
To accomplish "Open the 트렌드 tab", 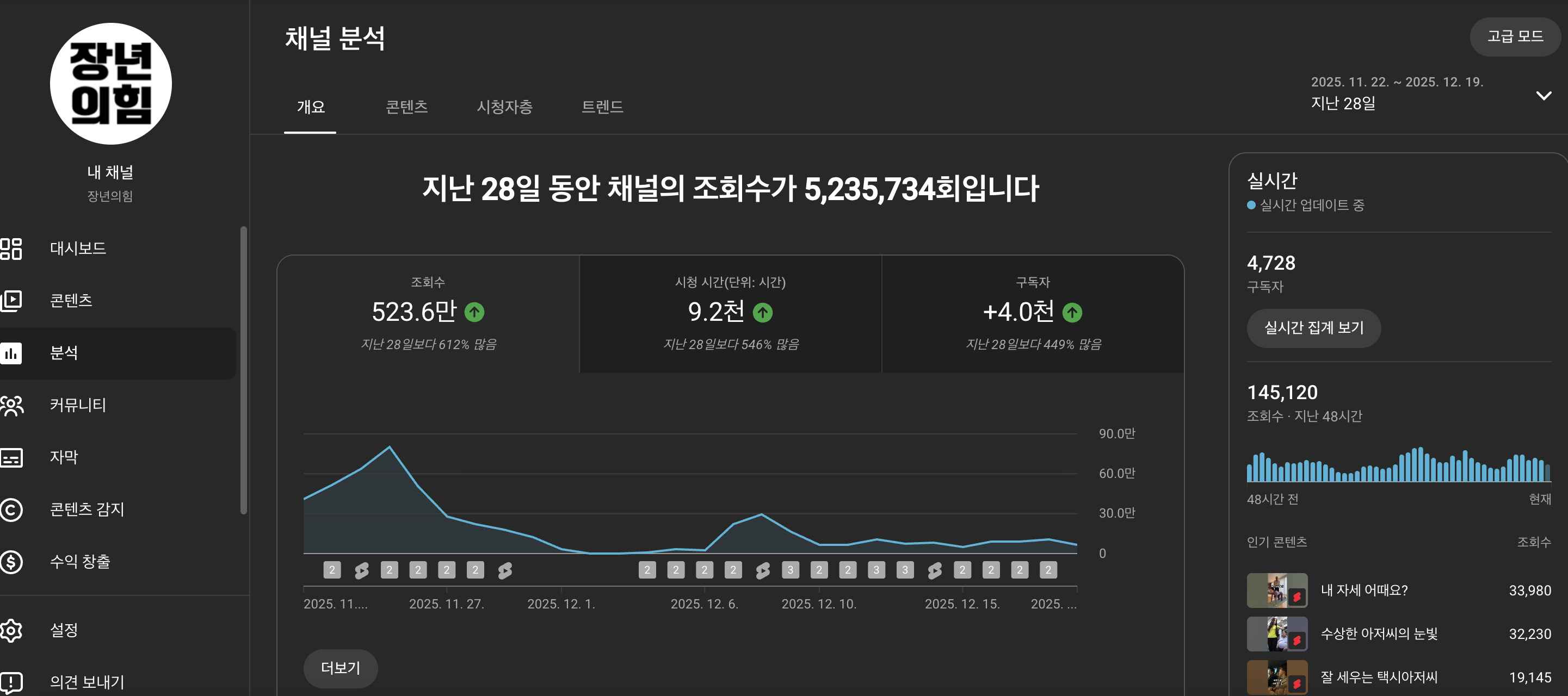I will pyautogui.click(x=602, y=107).
